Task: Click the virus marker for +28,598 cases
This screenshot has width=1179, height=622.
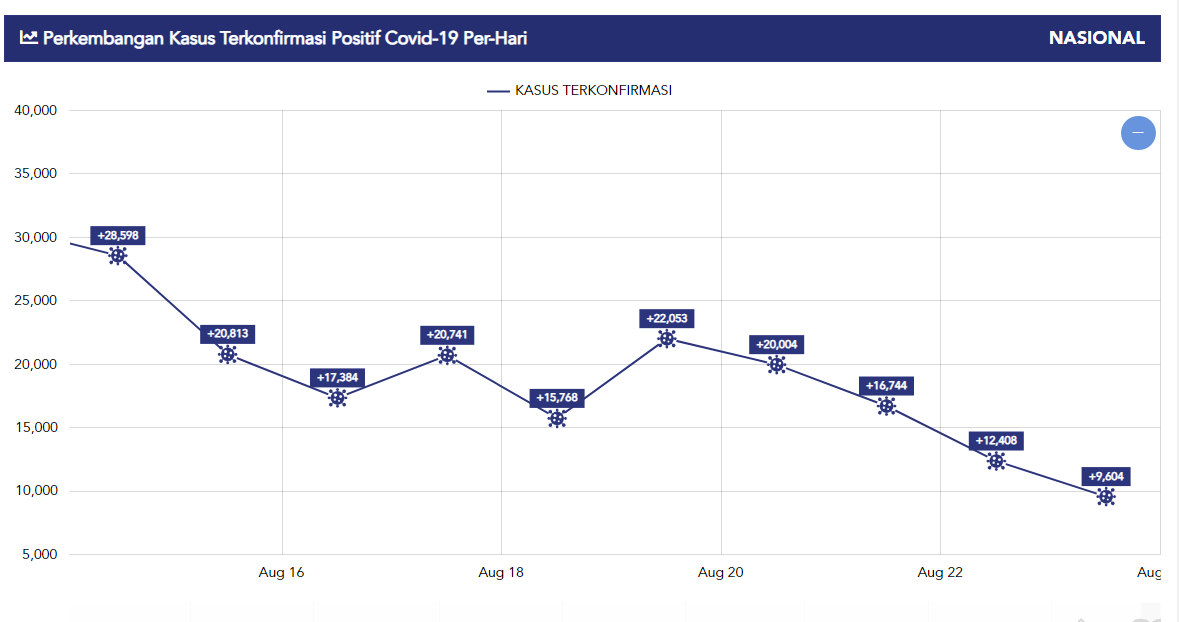Action: (118, 255)
